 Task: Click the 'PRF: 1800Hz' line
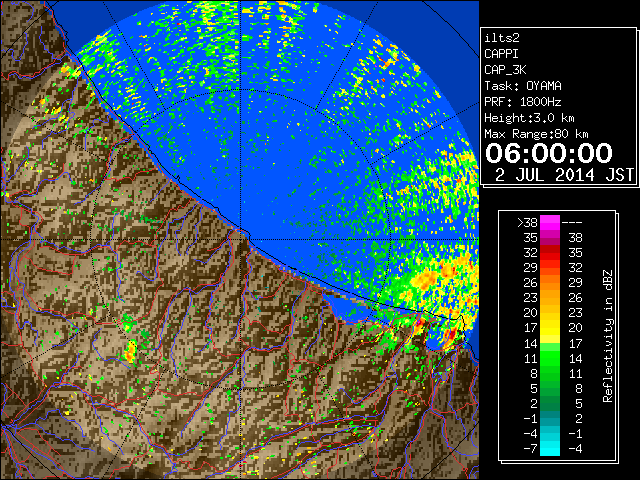[523, 102]
